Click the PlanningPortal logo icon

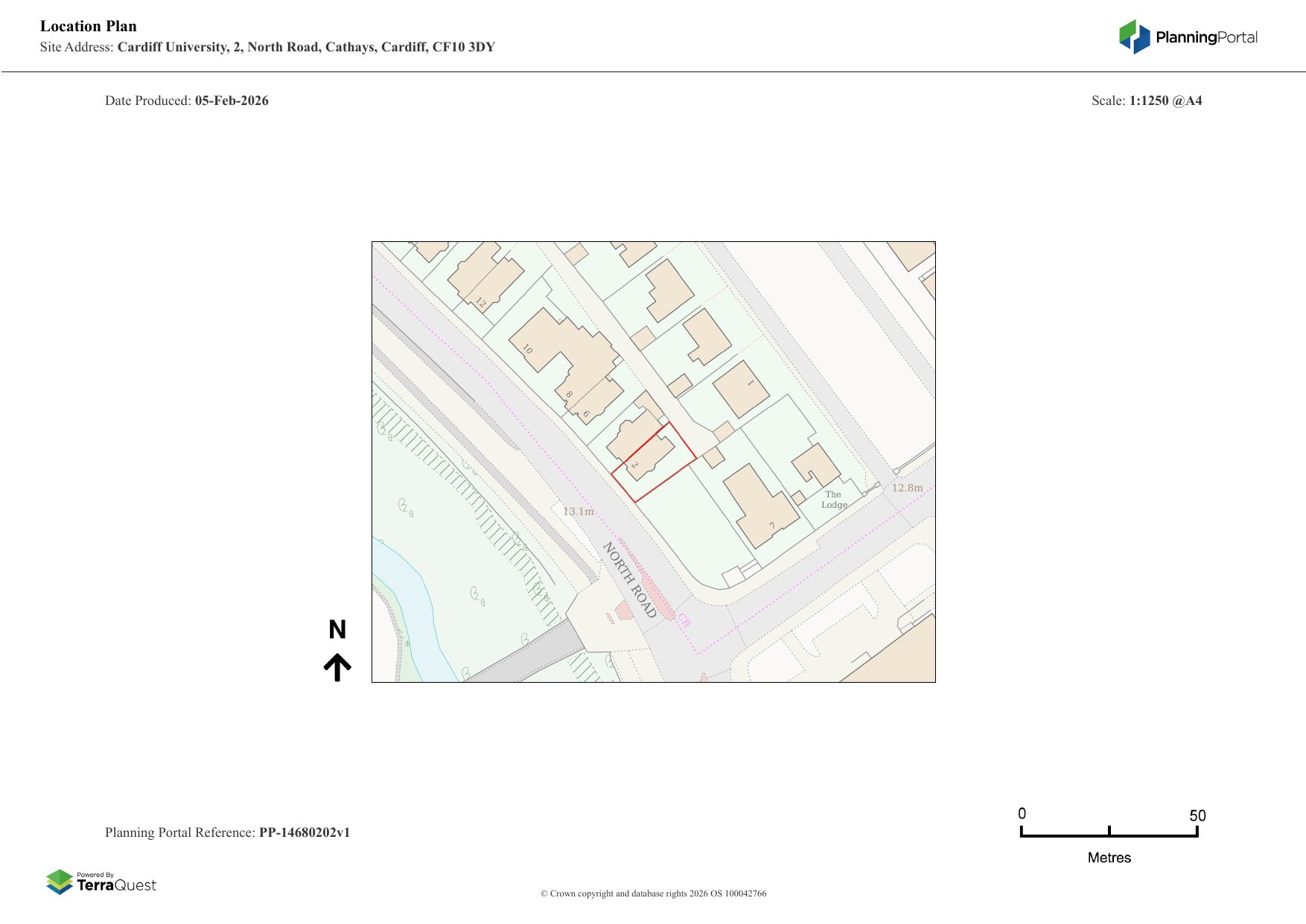(x=1134, y=36)
